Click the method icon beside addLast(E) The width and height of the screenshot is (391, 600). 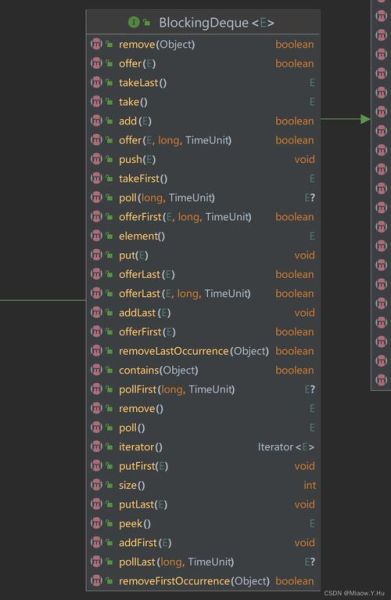tap(96, 312)
